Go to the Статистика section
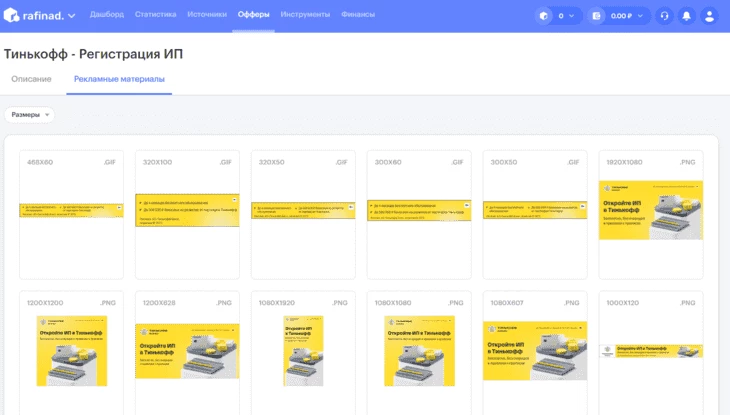Viewport: 730px width, 415px height. [x=155, y=14]
